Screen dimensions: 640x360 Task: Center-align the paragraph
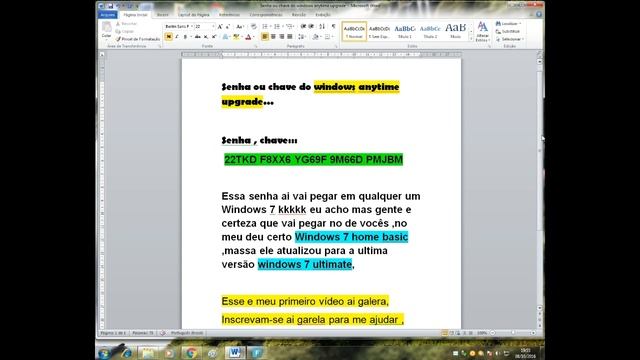click(x=273, y=37)
